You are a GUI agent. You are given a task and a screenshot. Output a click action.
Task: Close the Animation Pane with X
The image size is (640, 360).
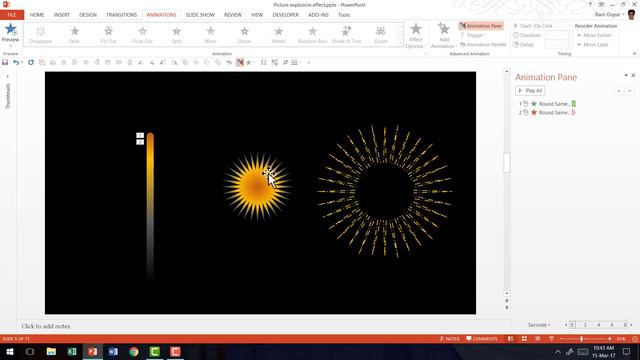(633, 76)
